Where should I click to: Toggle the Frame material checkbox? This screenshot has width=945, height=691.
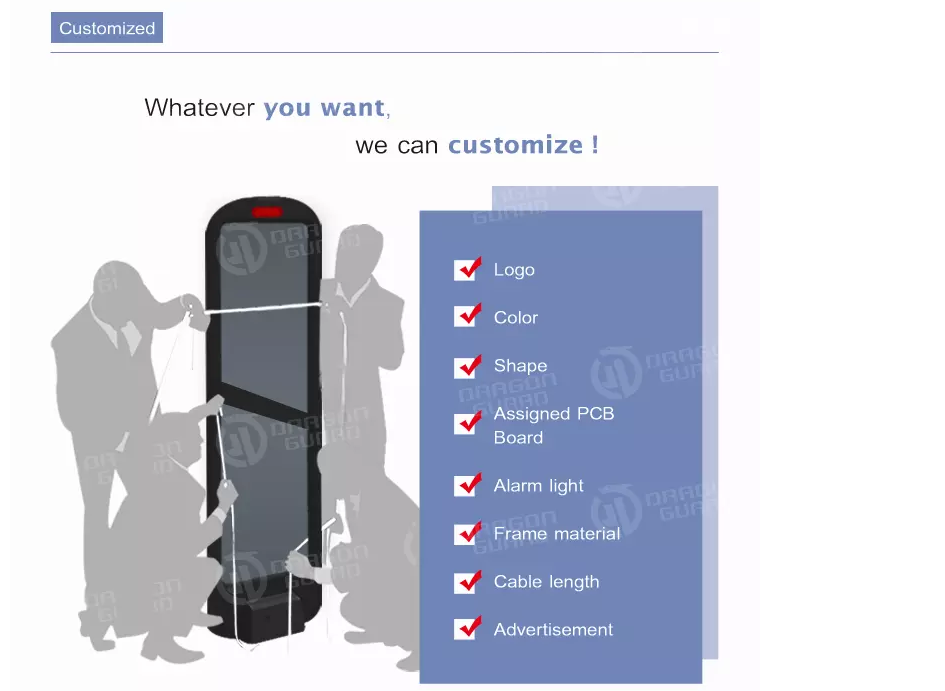[x=467, y=533]
